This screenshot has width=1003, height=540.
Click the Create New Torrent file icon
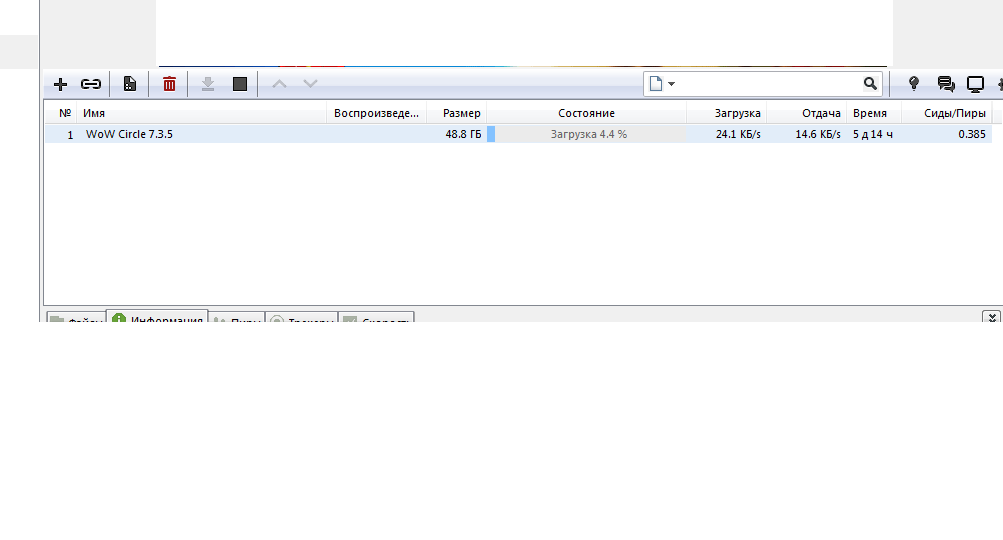click(x=130, y=84)
